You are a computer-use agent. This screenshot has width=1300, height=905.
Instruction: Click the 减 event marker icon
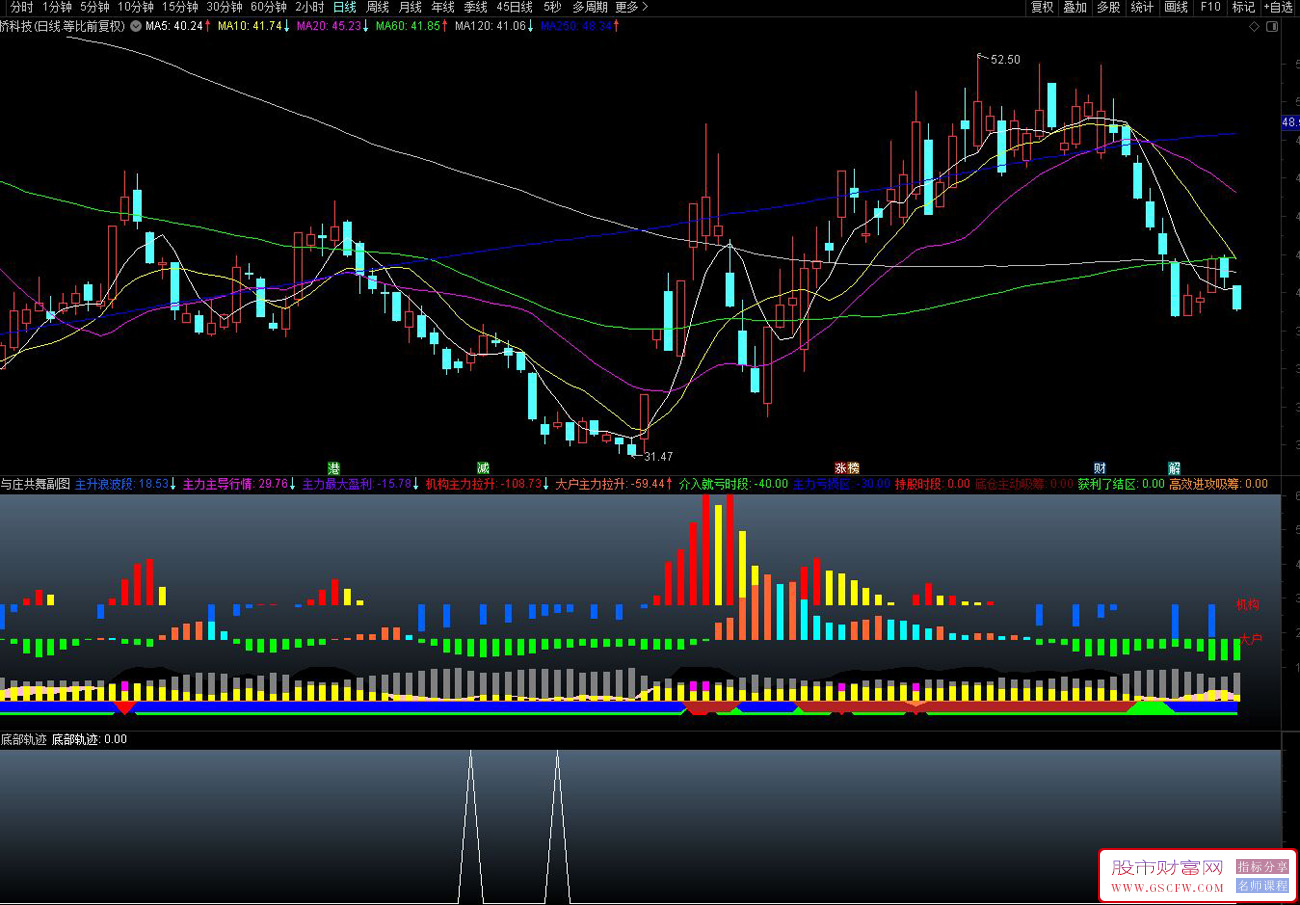point(482,467)
